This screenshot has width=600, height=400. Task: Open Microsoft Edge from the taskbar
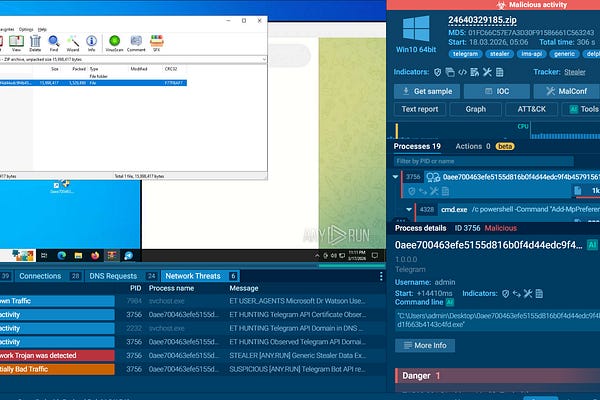point(62,256)
